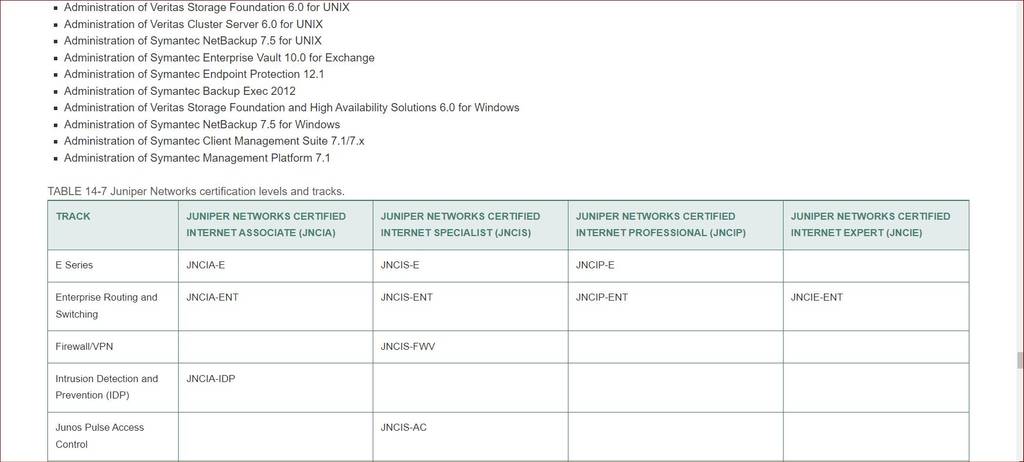Select the JNCIS-ENT cell text
The width and height of the screenshot is (1024, 462).
coord(406,297)
